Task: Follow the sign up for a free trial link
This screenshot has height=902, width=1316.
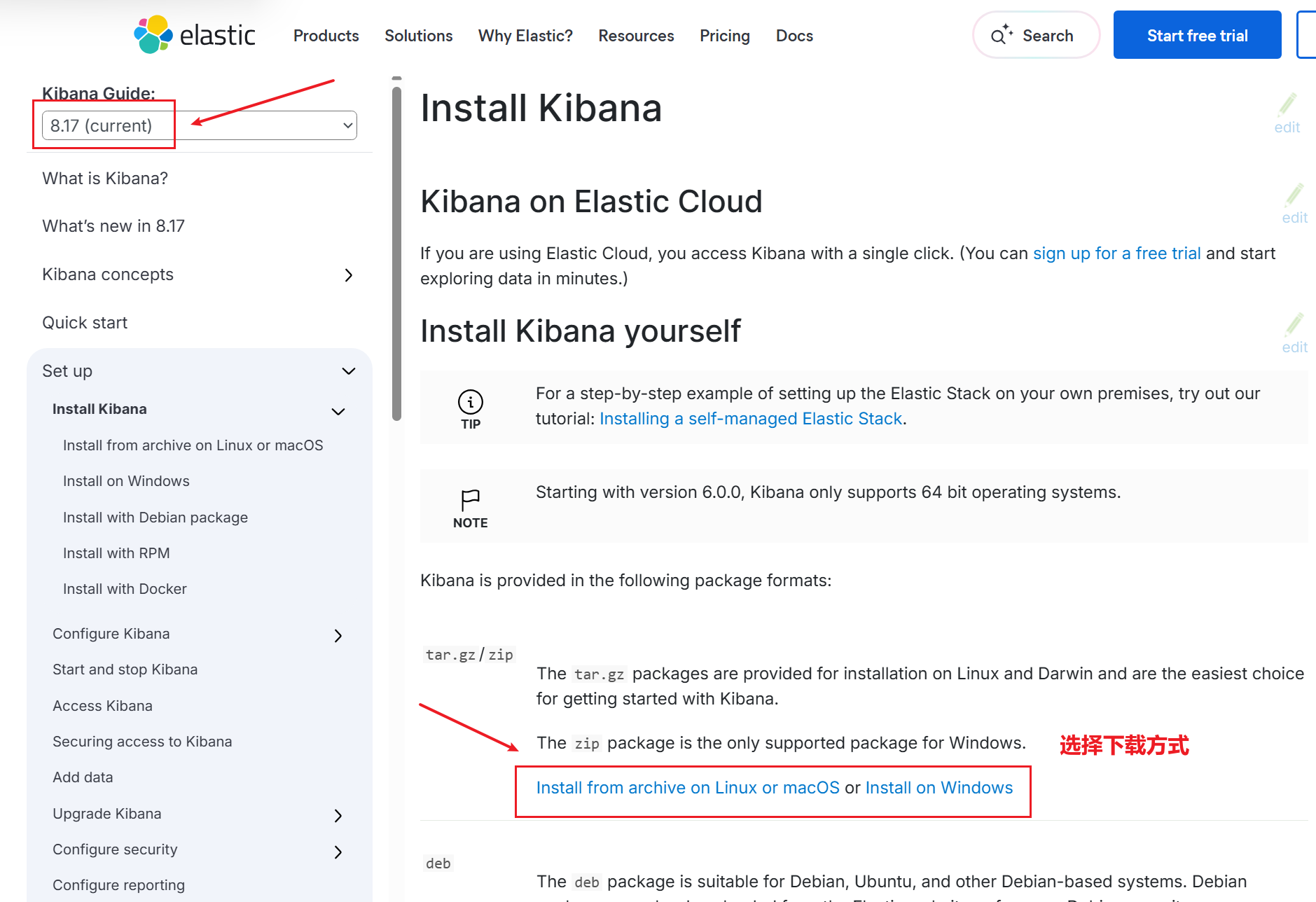Action: (x=1116, y=254)
